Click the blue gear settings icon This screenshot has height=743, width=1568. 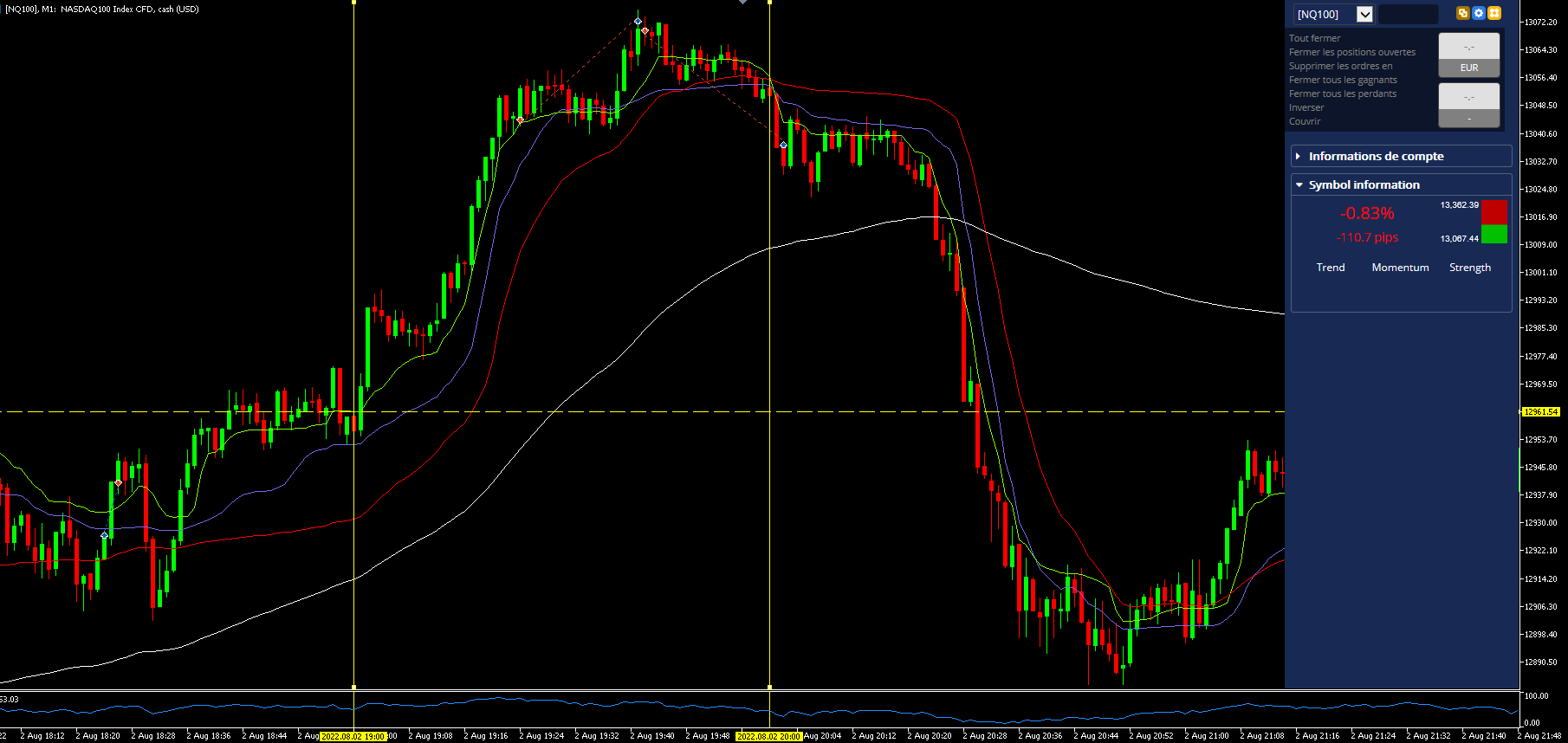pos(1479,13)
